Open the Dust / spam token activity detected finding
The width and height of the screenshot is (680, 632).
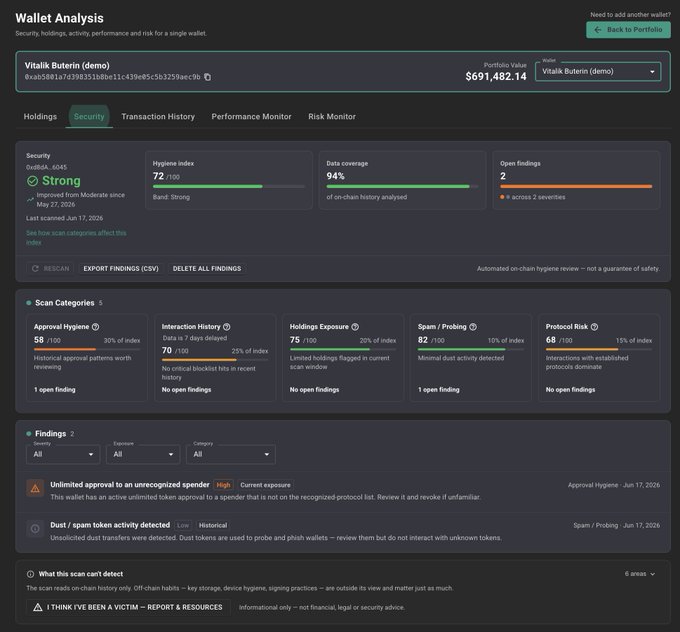(x=343, y=531)
